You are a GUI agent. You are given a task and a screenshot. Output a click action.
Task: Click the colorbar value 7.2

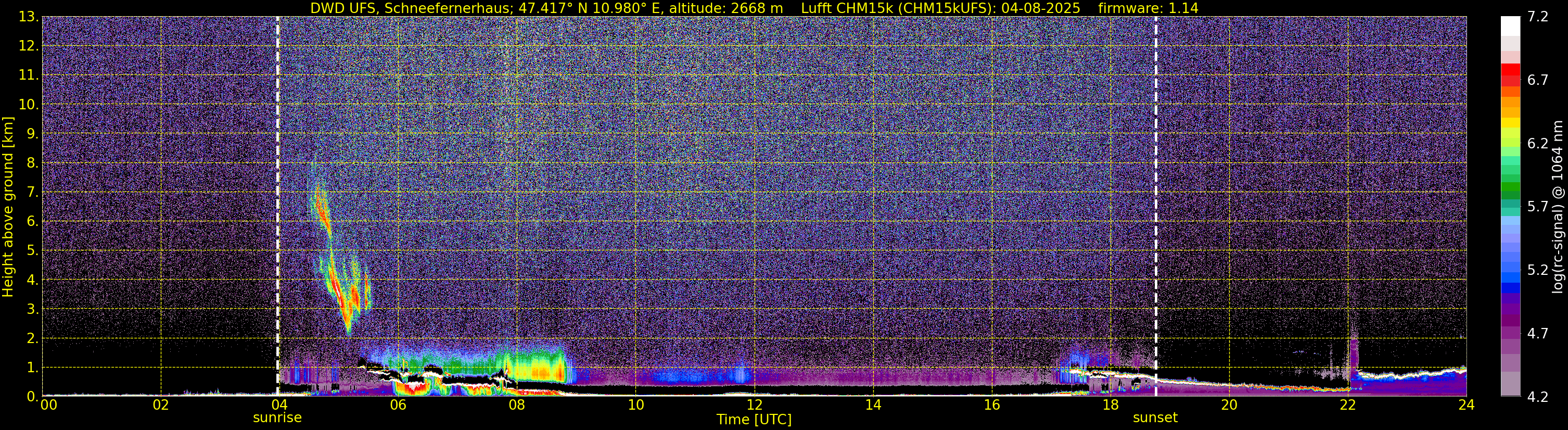[1538, 17]
